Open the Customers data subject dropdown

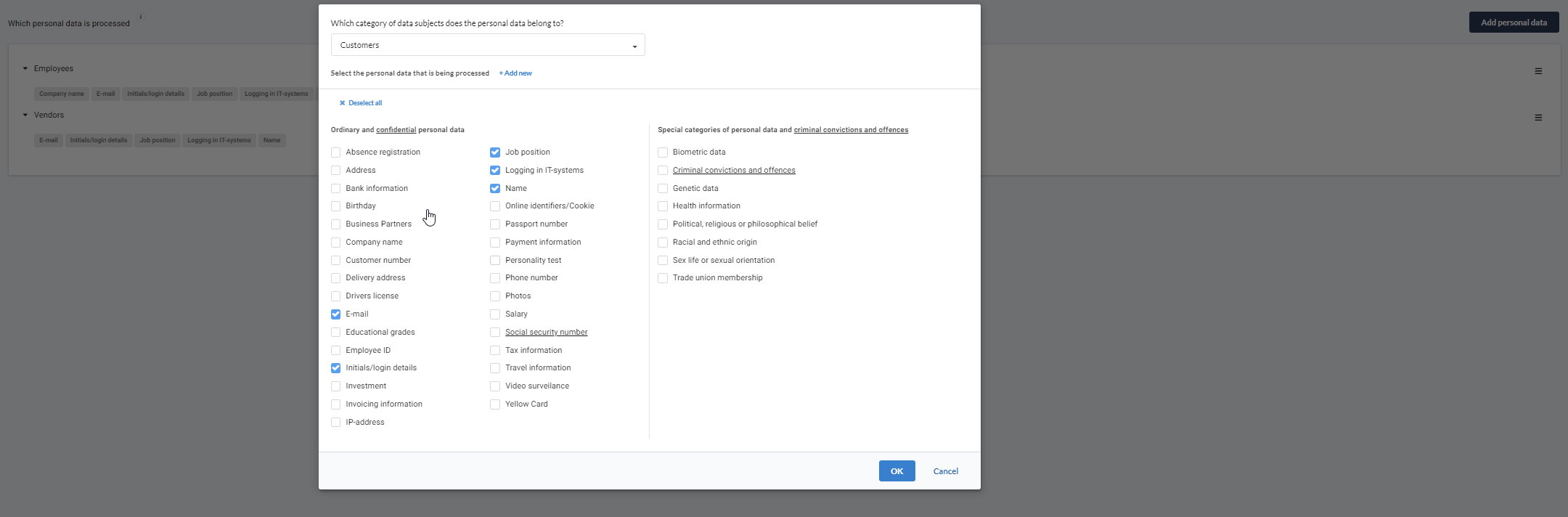coord(487,45)
